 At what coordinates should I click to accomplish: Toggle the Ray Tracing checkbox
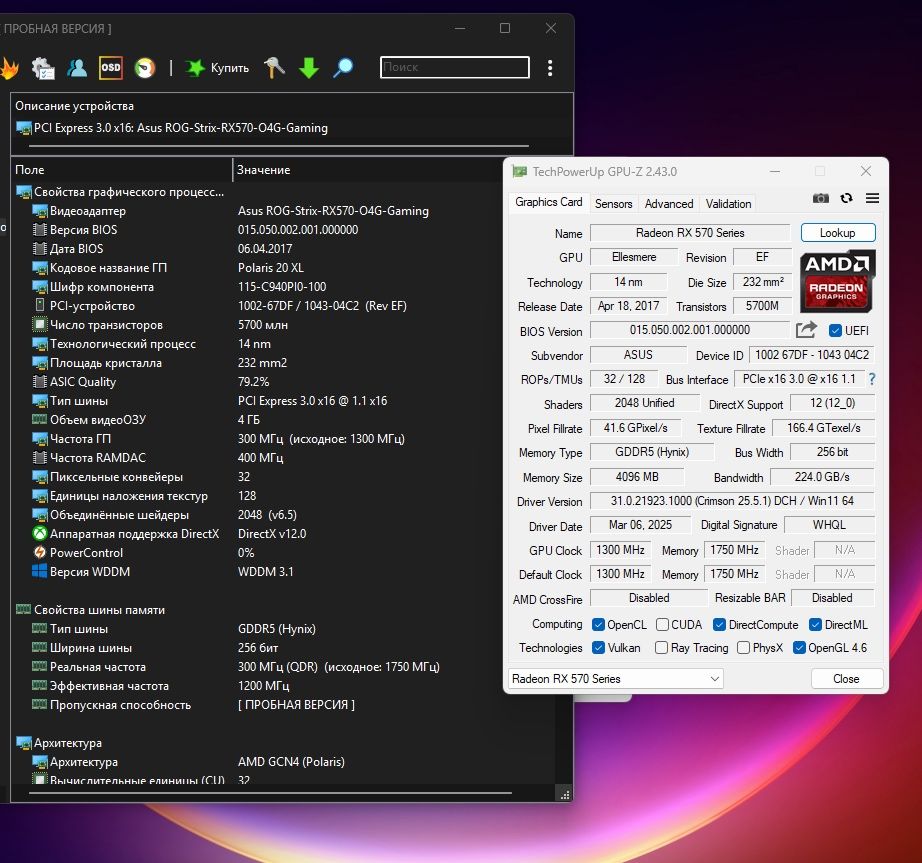(x=662, y=647)
